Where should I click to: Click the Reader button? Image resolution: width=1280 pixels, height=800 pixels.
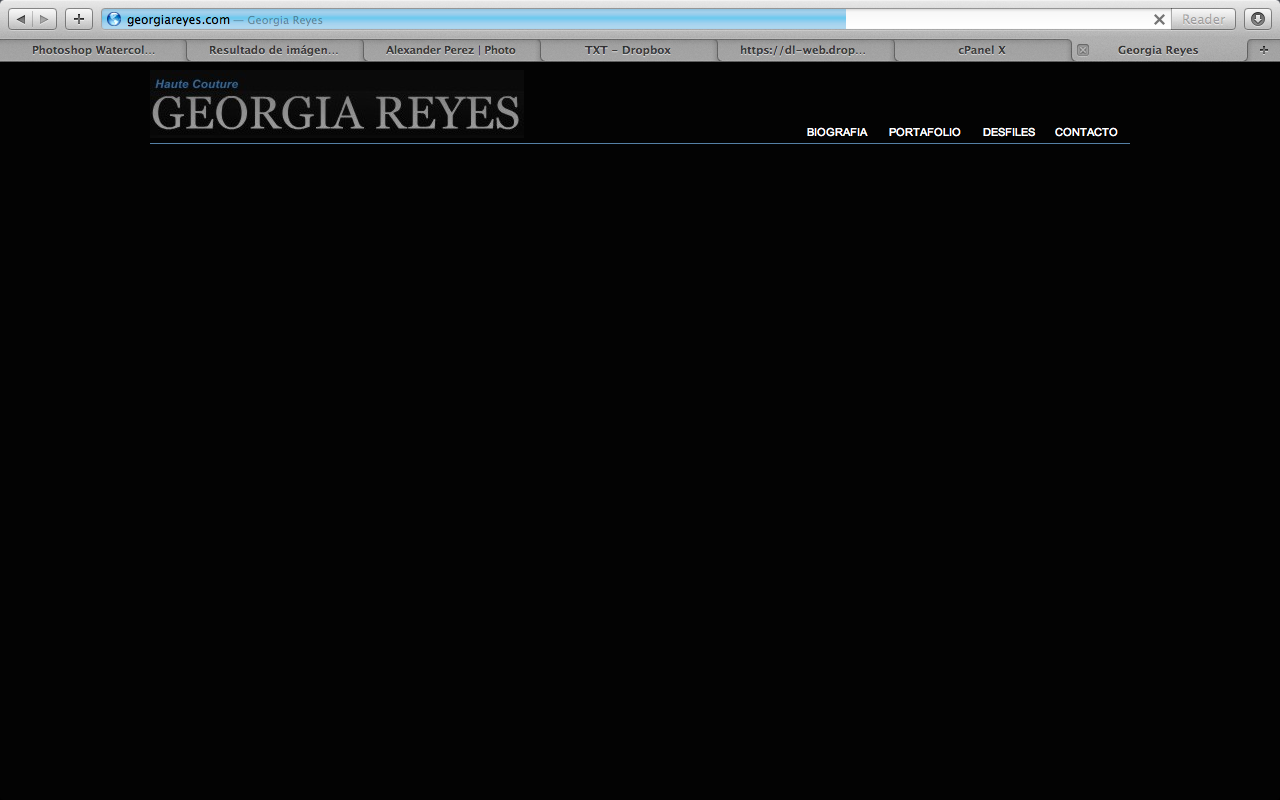[1203, 19]
